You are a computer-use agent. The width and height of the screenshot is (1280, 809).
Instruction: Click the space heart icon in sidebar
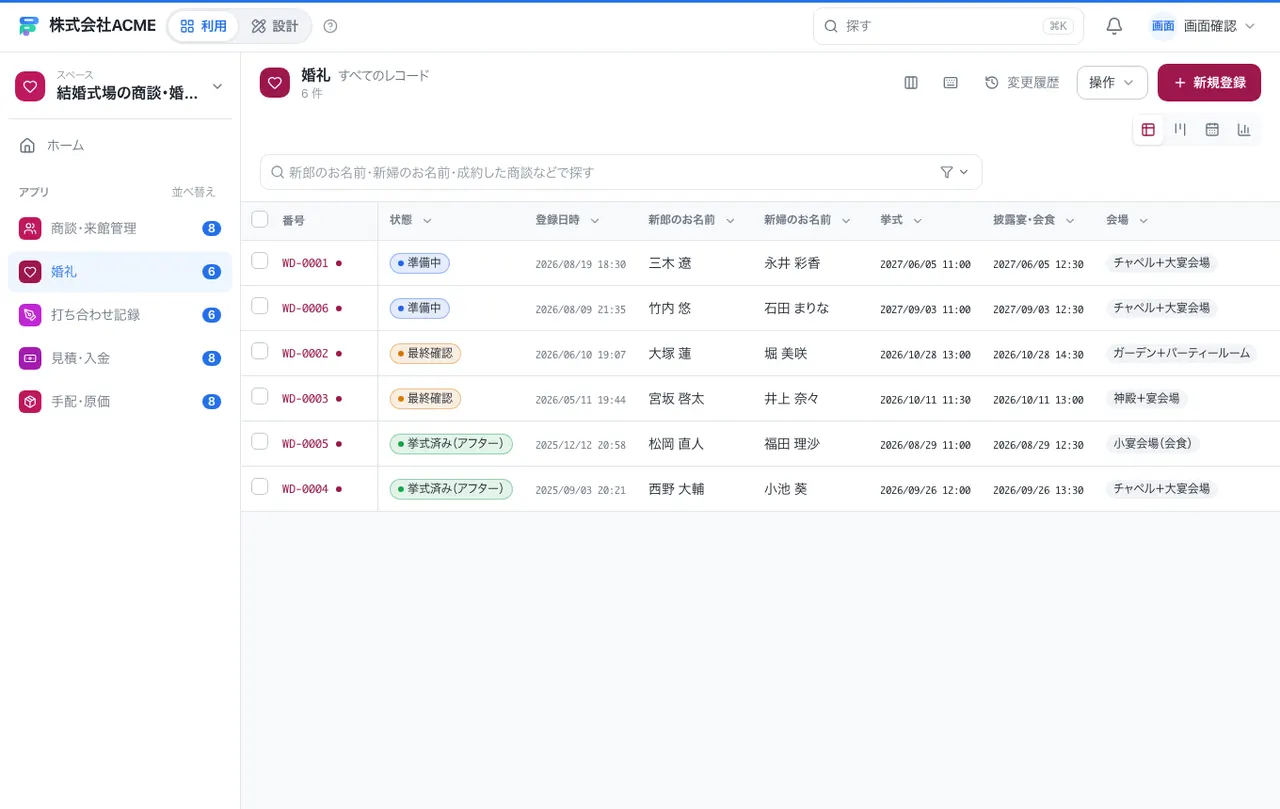(30, 87)
